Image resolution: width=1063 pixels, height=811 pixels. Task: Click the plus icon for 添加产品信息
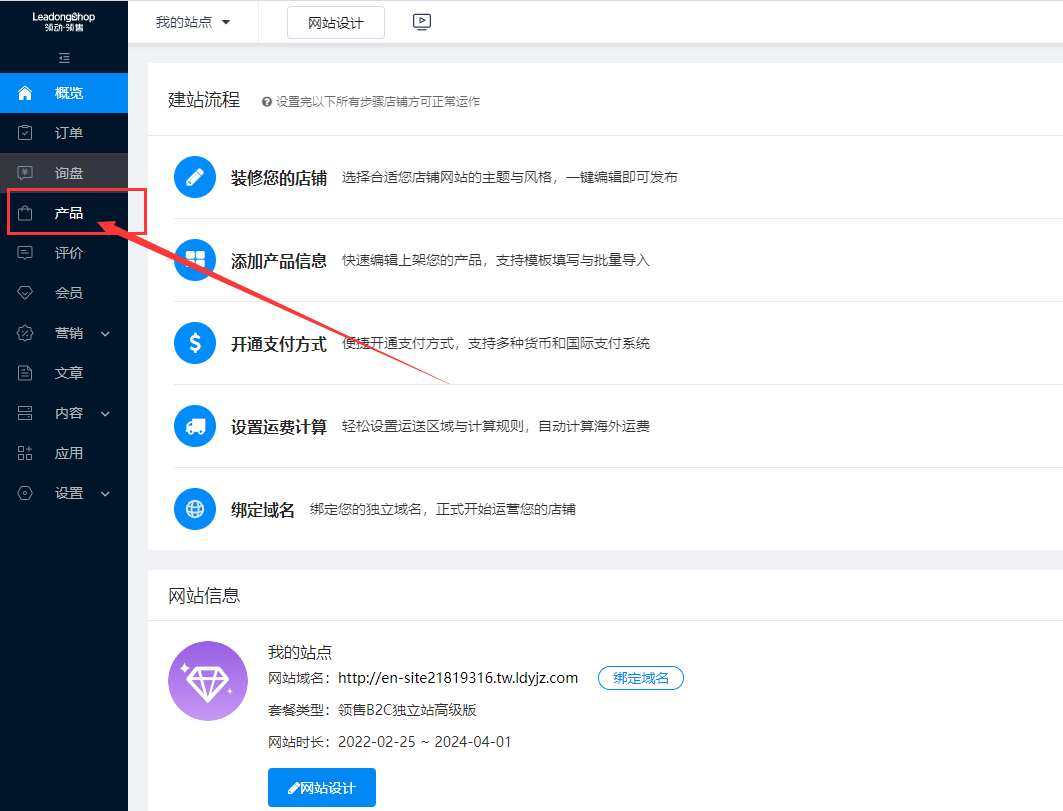click(x=195, y=260)
